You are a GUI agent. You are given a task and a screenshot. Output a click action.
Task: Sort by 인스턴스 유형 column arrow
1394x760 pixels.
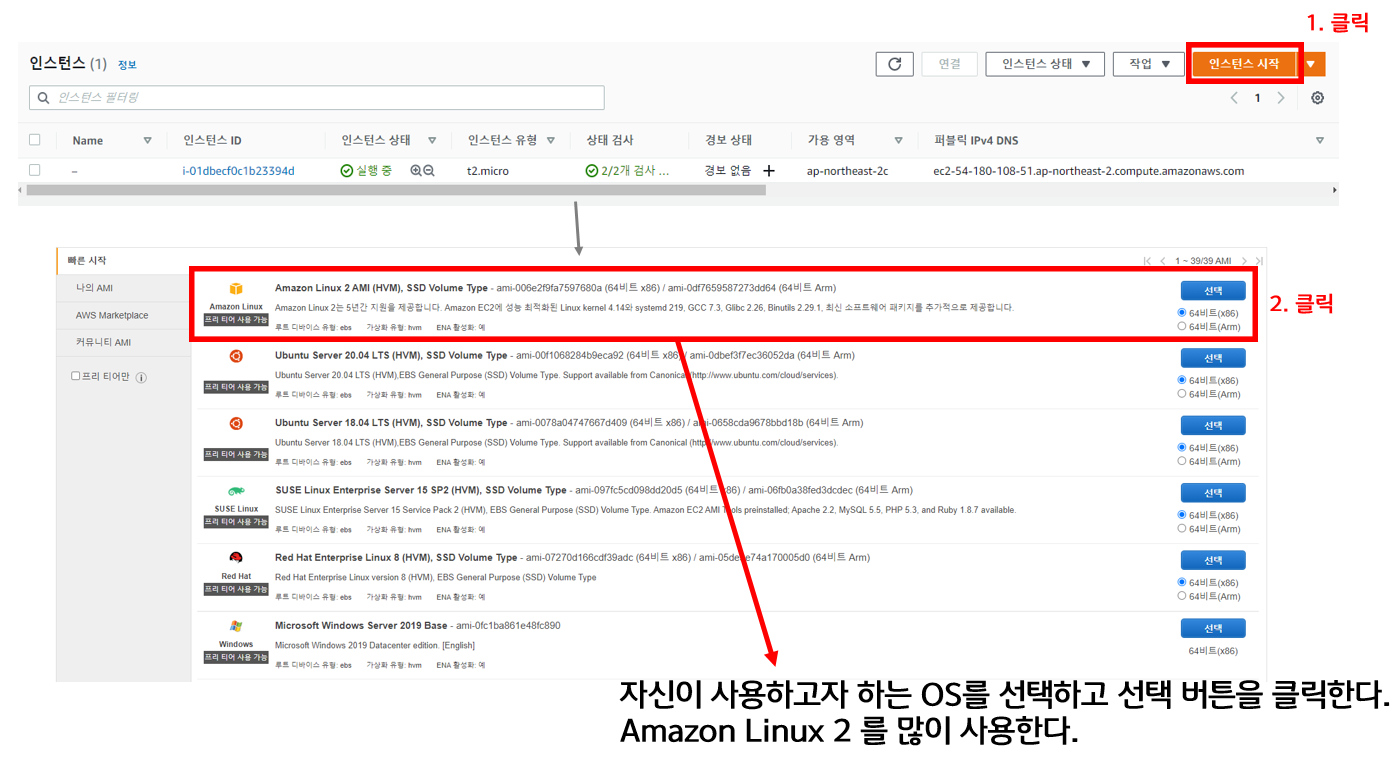pyautogui.click(x=550, y=141)
